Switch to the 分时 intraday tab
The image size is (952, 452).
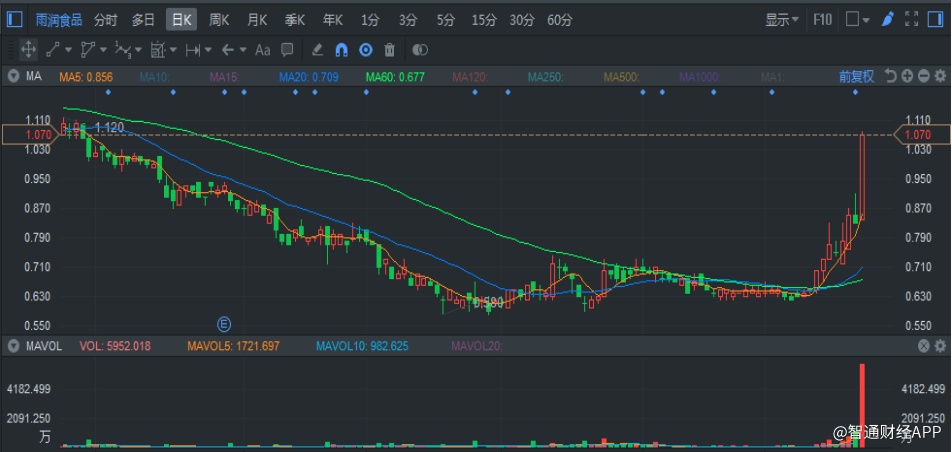click(x=105, y=19)
